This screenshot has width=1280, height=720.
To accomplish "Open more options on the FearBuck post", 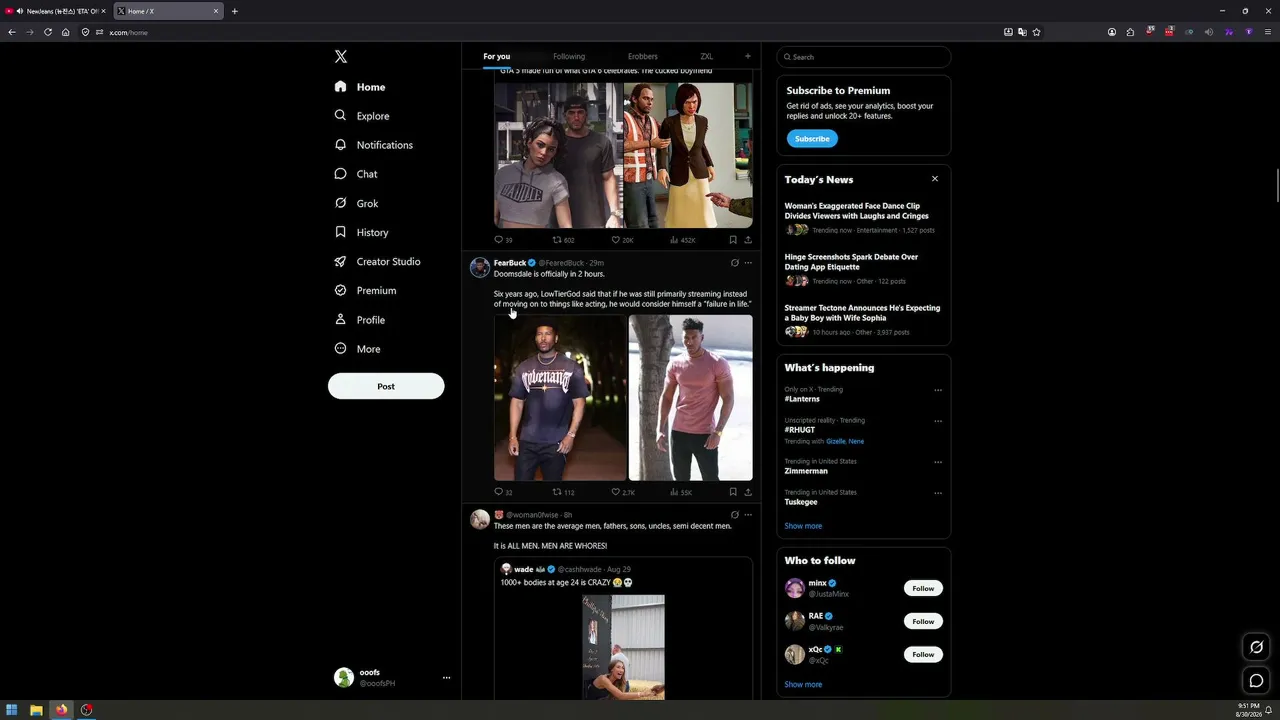I will (748, 263).
